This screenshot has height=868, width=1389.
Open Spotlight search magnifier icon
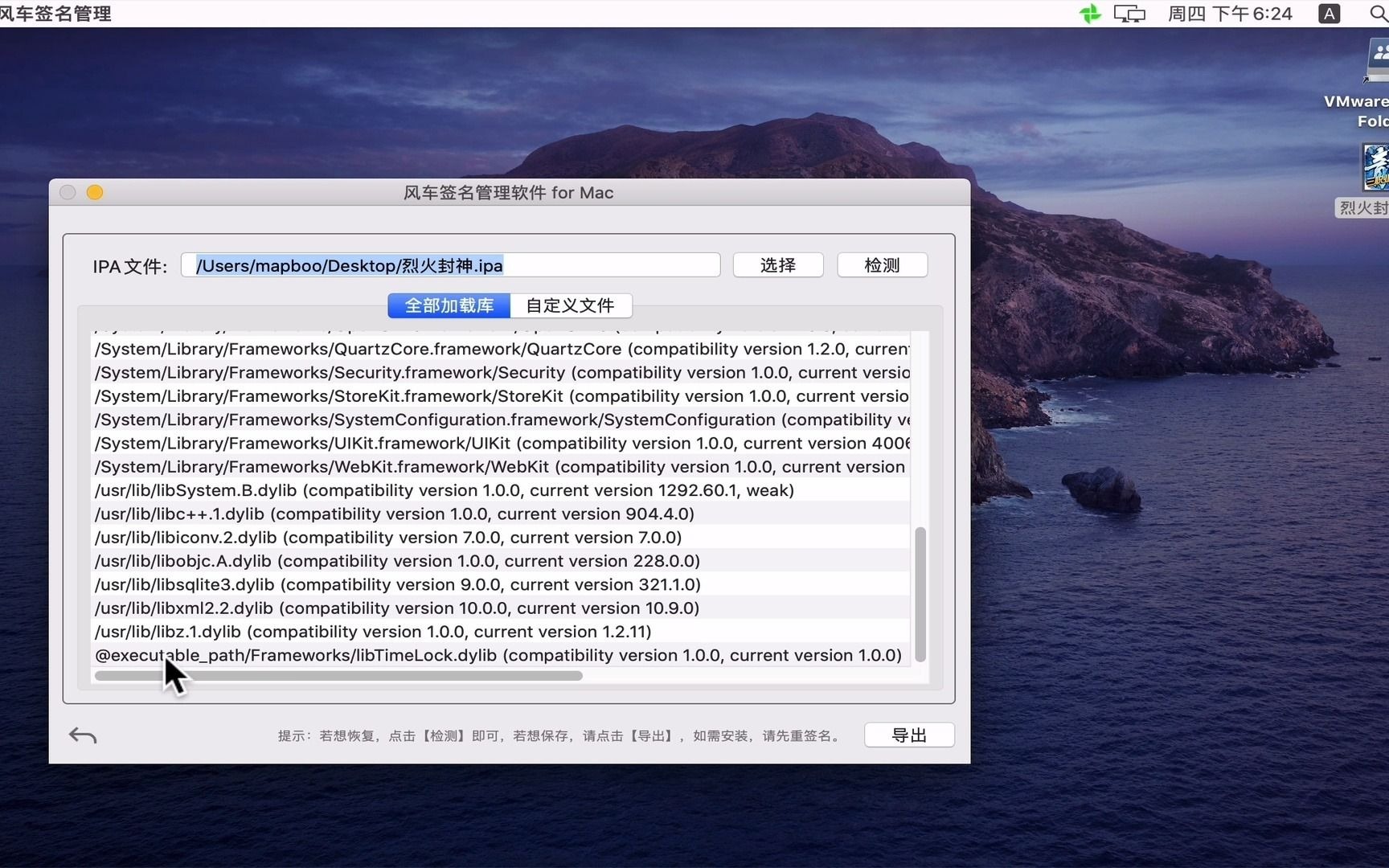point(1378,14)
